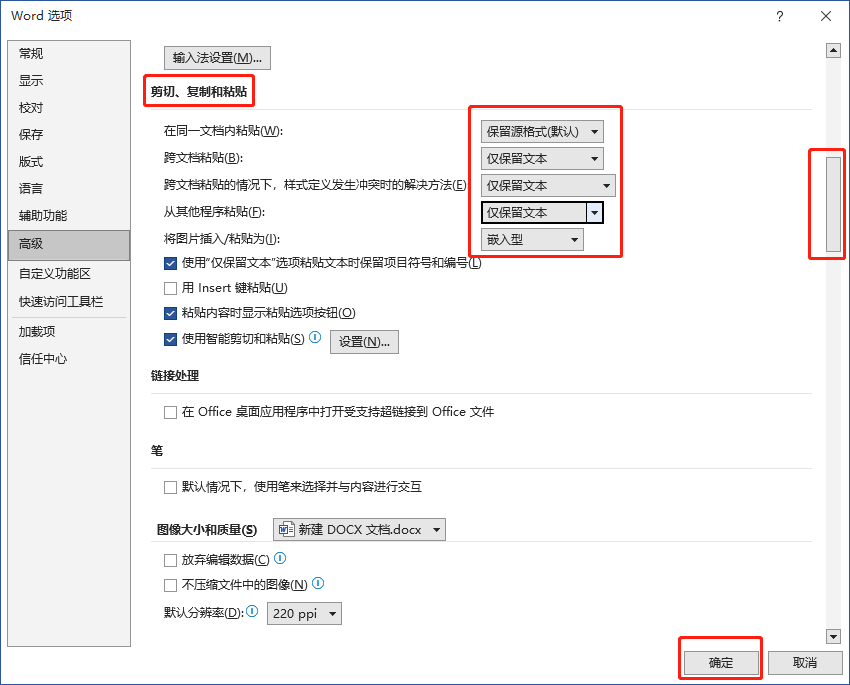The height and width of the screenshot is (685, 850).
Task: Click 确定 button
Action: (721, 662)
